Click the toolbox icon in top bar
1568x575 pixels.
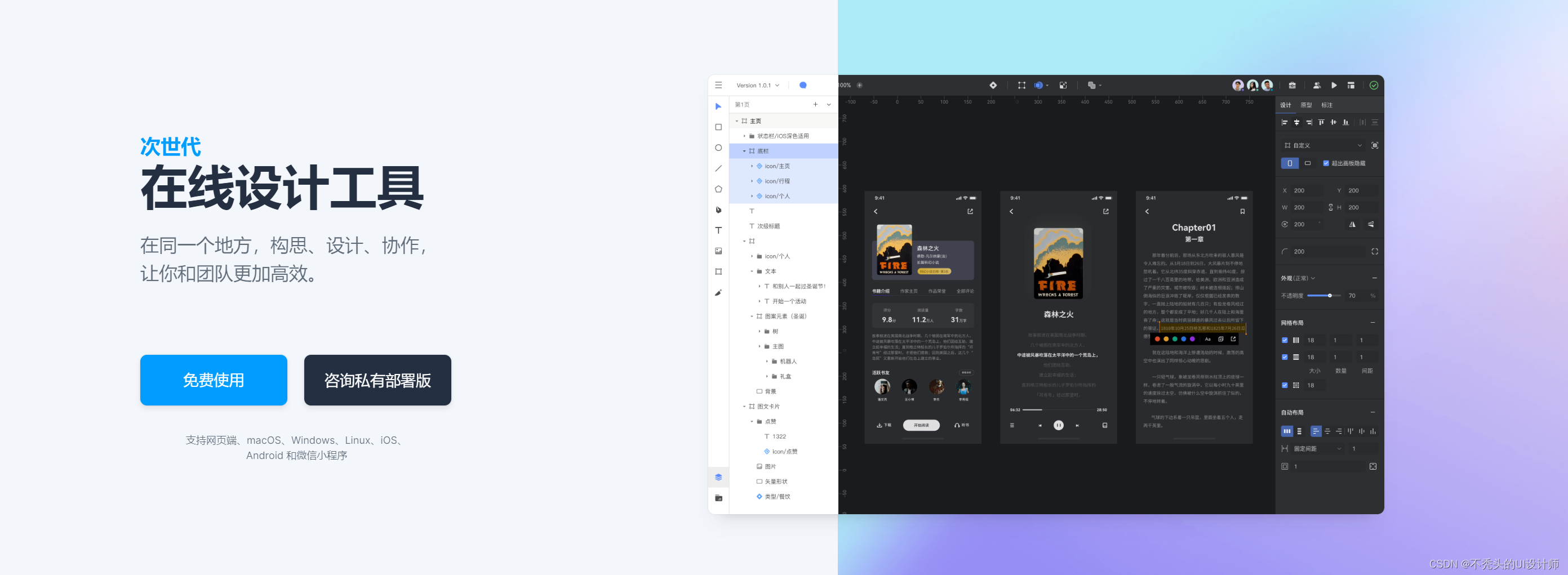tap(1292, 85)
